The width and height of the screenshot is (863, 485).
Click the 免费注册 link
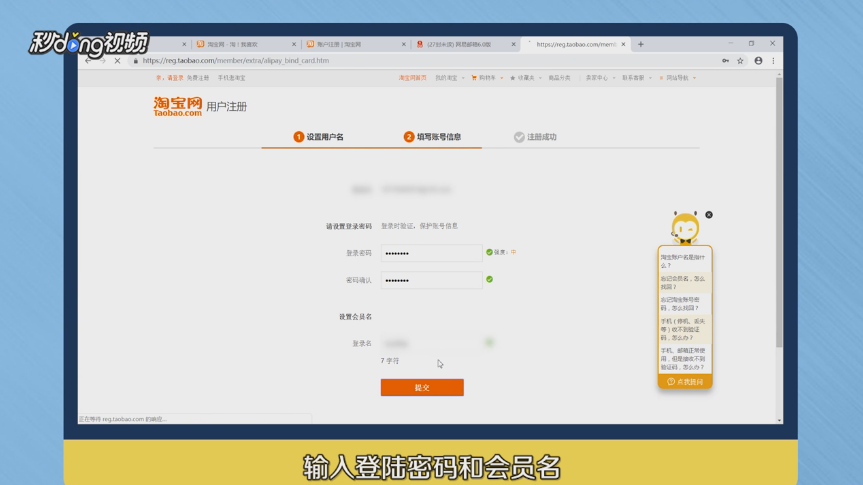tap(198, 78)
